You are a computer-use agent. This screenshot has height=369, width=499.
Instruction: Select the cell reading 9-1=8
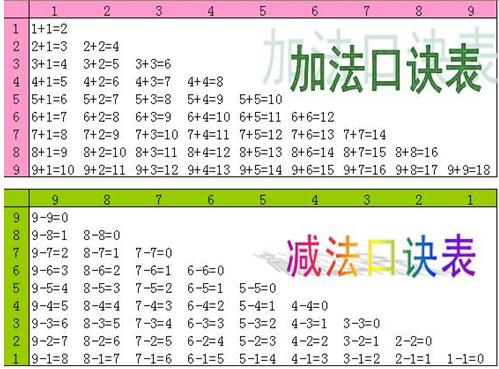coord(50,359)
